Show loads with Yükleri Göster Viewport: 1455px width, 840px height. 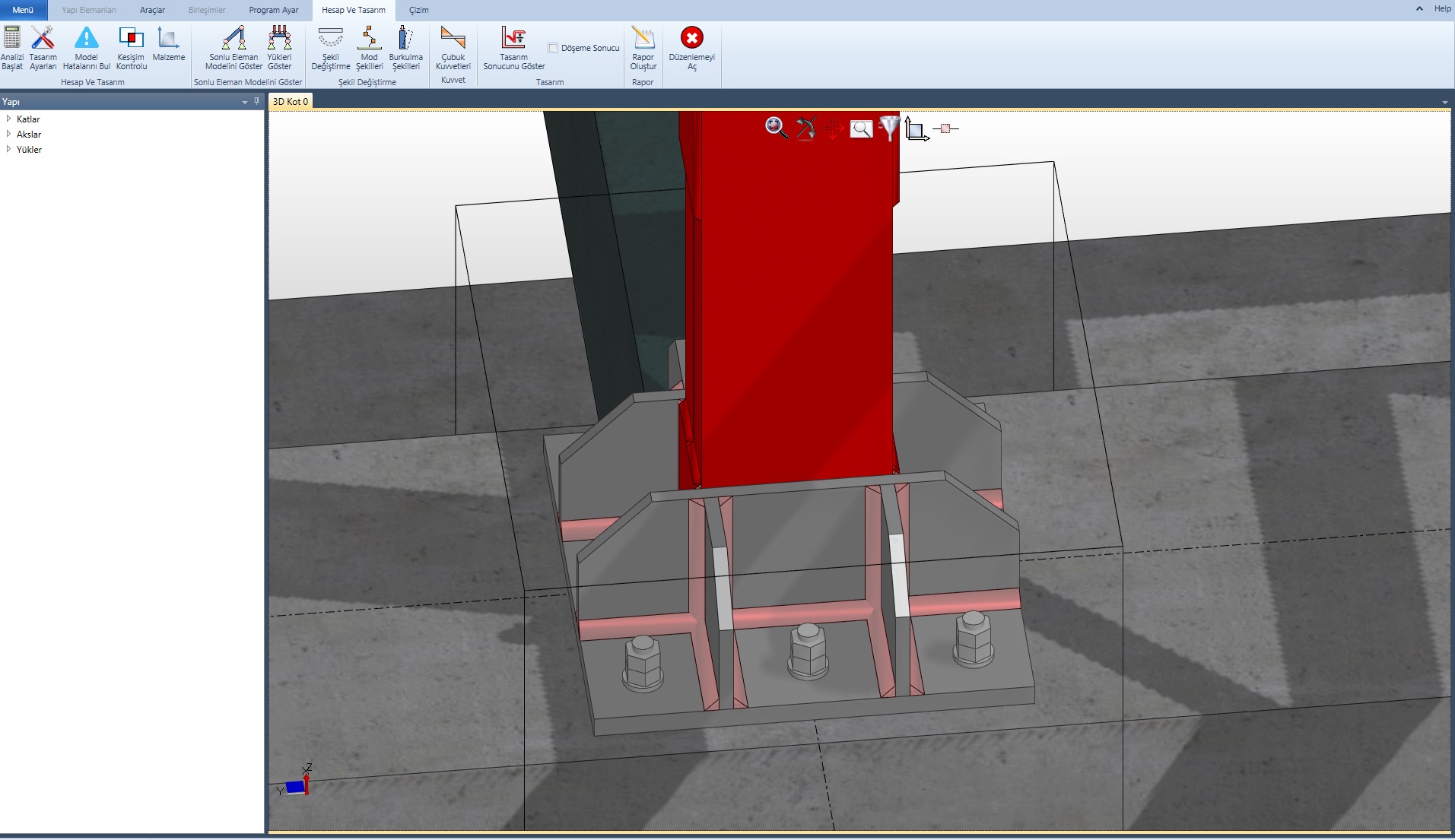pyautogui.click(x=279, y=48)
